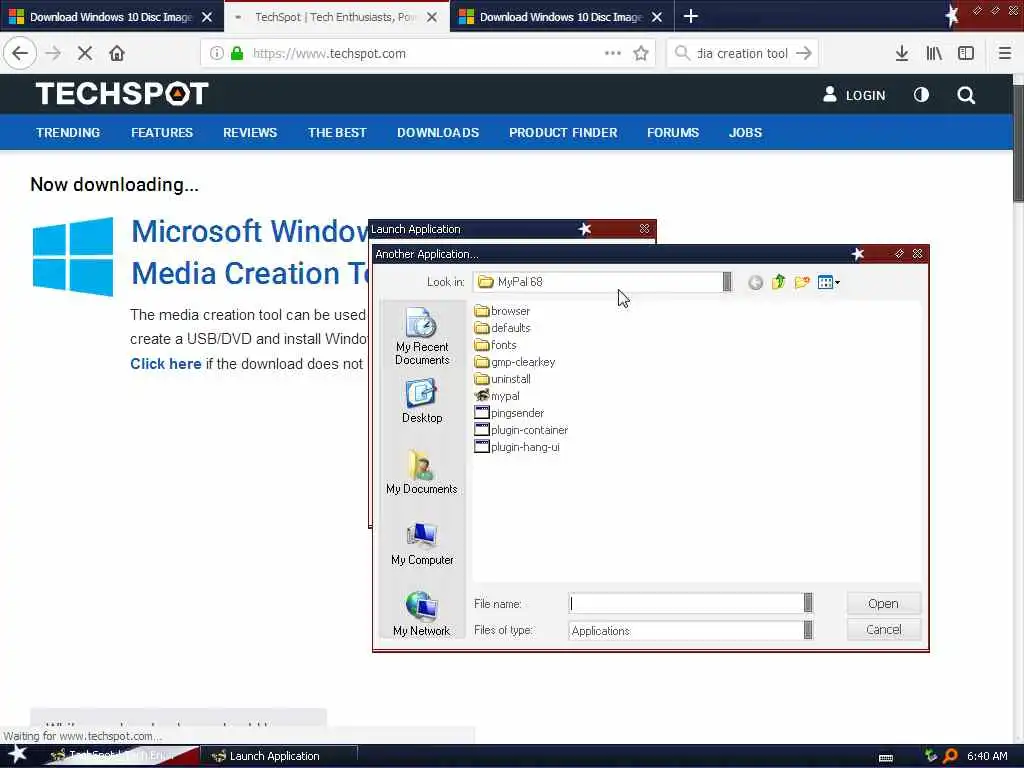The image size is (1024, 768).
Task: Stop loading the page with X button
Action: [85, 54]
